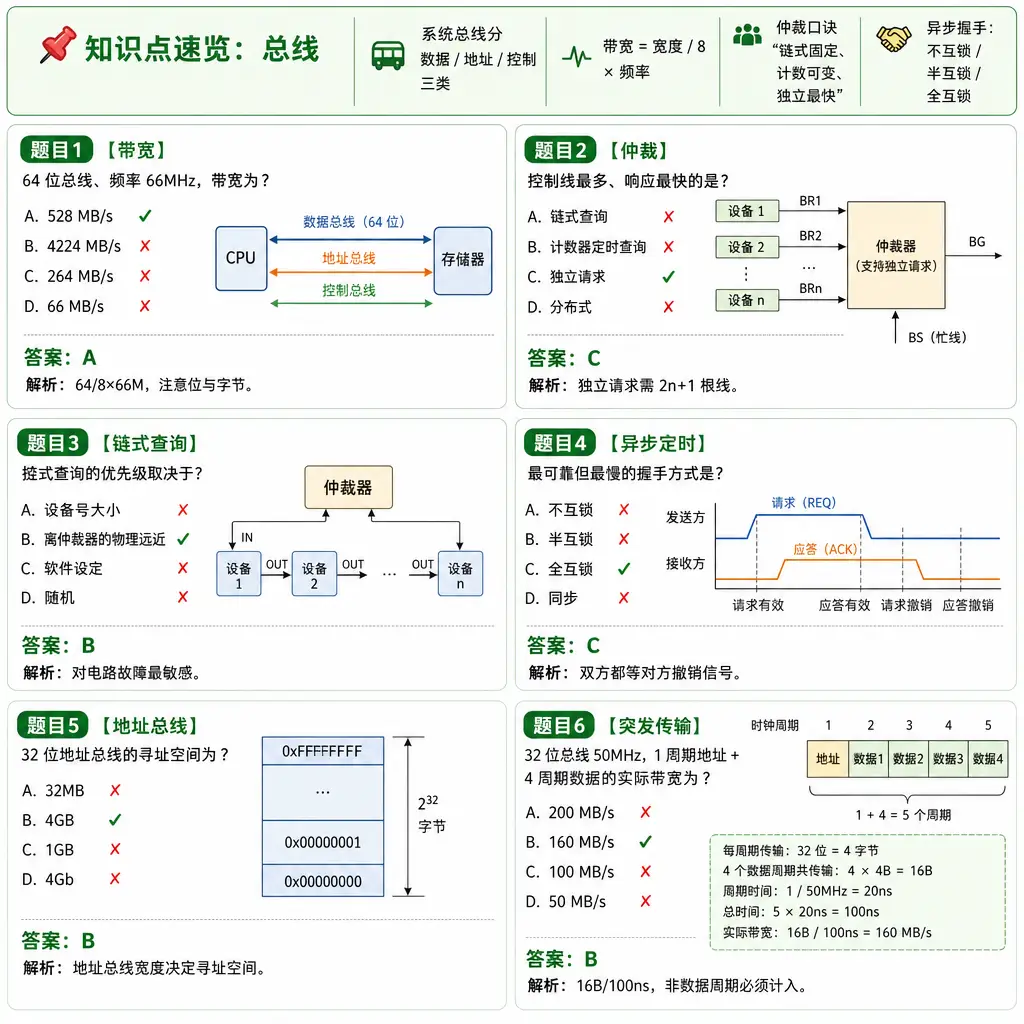The image size is (1024, 1024).
Task: Click the 仲裁器（支持独立请求）box
Action: click(x=896, y=255)
